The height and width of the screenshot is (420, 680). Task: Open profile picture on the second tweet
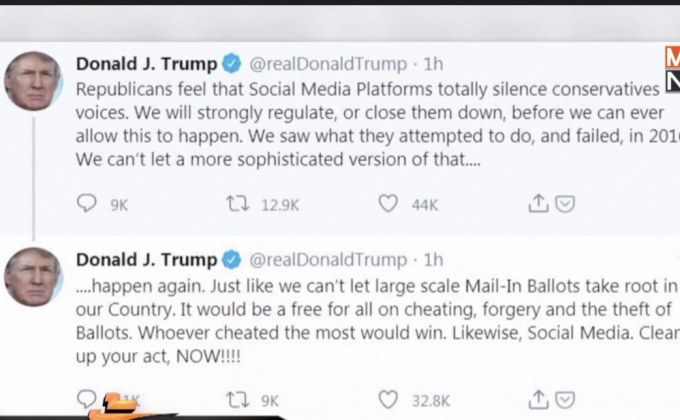[x=35, y=276]
